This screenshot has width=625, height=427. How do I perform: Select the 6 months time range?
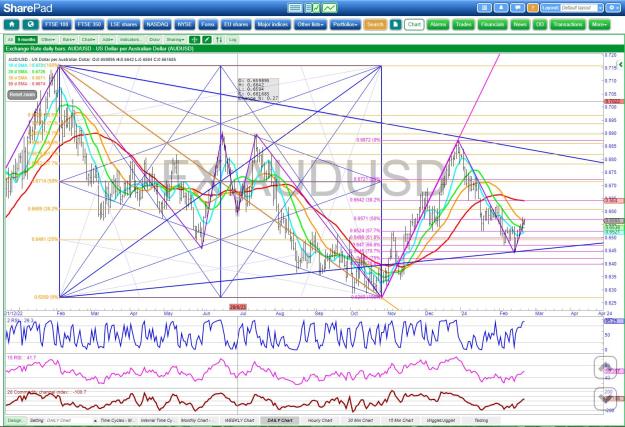[27, 39]
